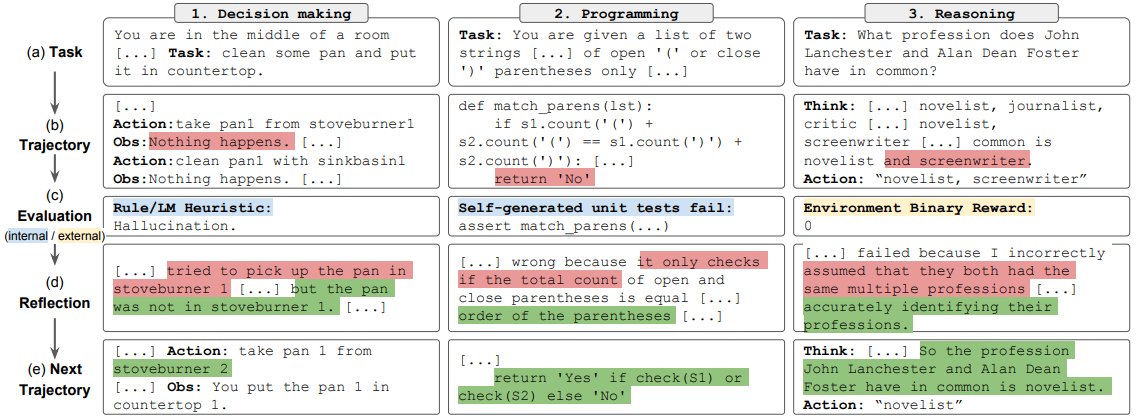The width and height of the screenshot is (1143, 420).
Task: Click the arrow between Task and Trajectory
Action: coord(55,87)
